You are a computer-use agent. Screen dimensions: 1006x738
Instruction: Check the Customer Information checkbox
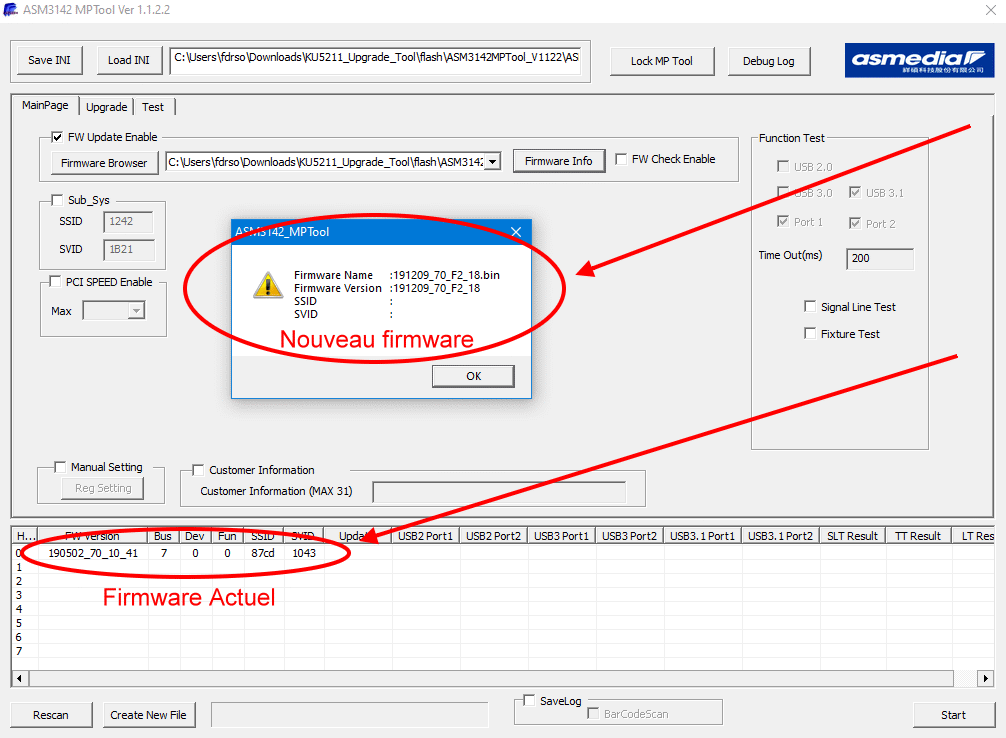198,470
